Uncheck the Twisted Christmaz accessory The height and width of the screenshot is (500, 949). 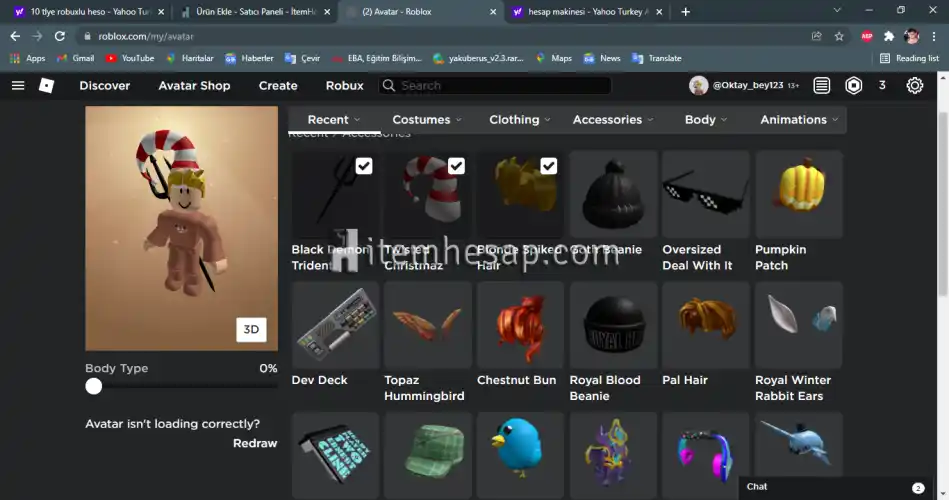click(x=456, y=166)
